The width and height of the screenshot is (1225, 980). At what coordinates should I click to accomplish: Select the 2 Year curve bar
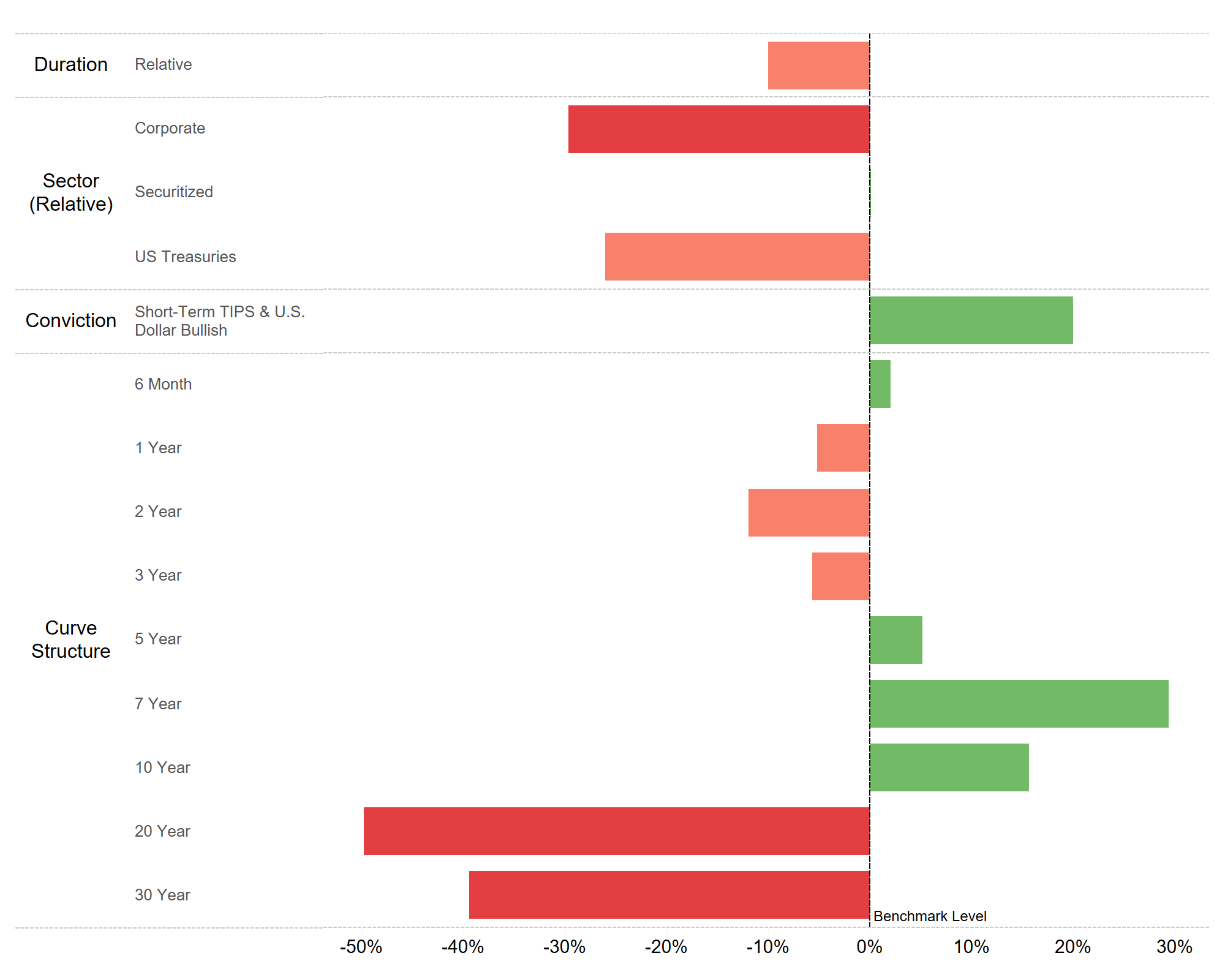(809, 512)
